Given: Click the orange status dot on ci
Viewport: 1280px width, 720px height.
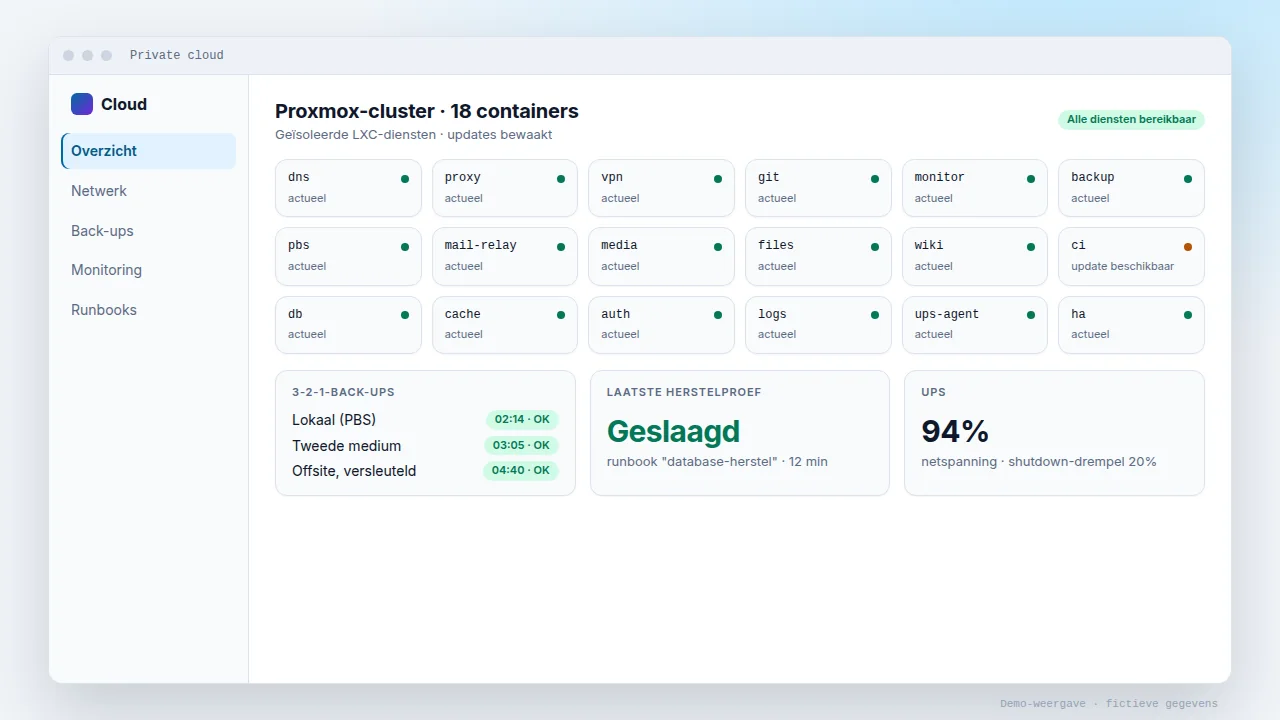Looking at the screenshot, I should (1188, 246).
